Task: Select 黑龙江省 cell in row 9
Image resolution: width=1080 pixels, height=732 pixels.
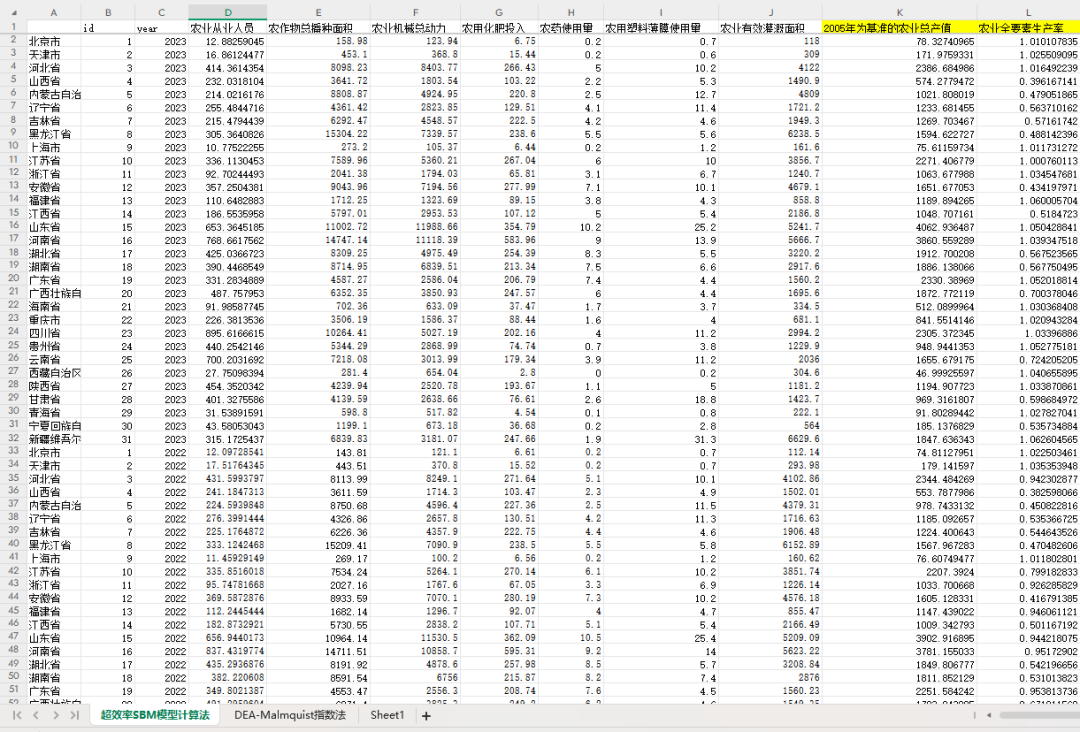Action: pos(54,134)
